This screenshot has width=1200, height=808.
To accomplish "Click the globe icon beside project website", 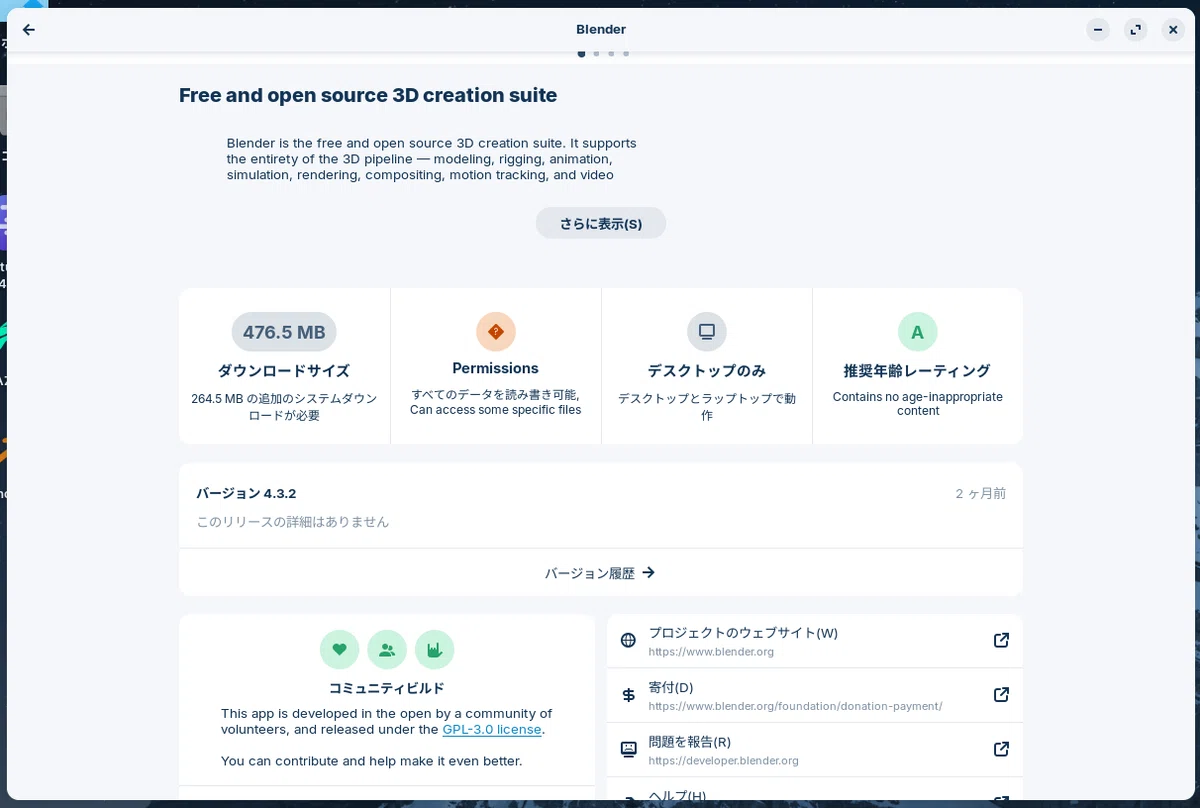I will coord(628,641).
